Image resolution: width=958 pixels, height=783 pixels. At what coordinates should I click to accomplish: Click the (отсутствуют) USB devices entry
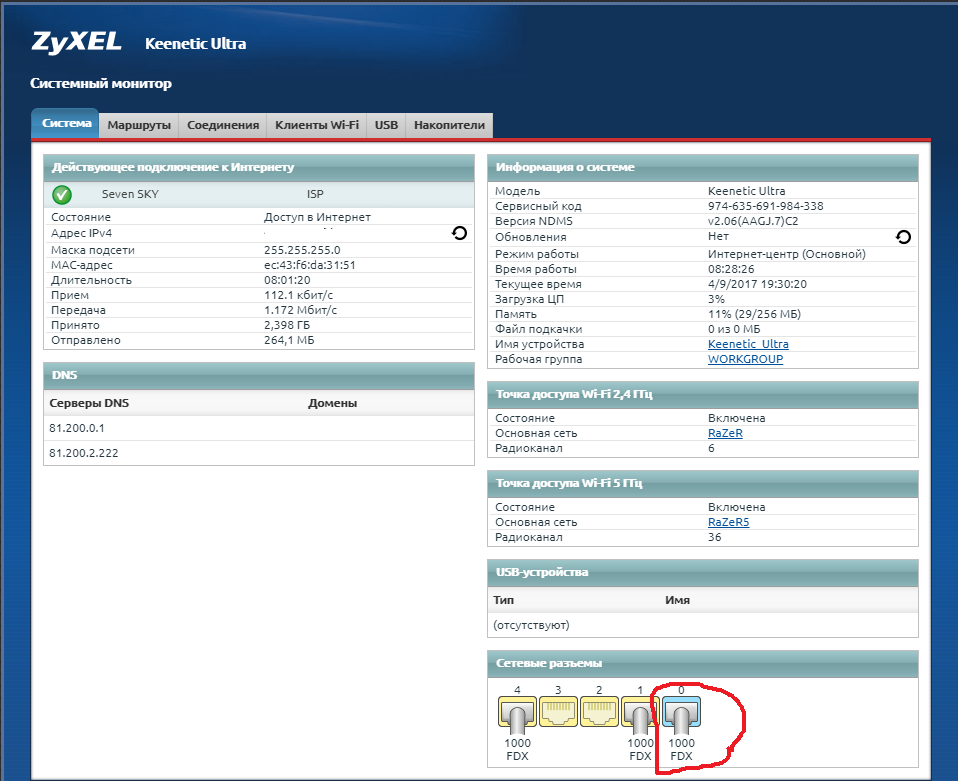click(531, 625)
